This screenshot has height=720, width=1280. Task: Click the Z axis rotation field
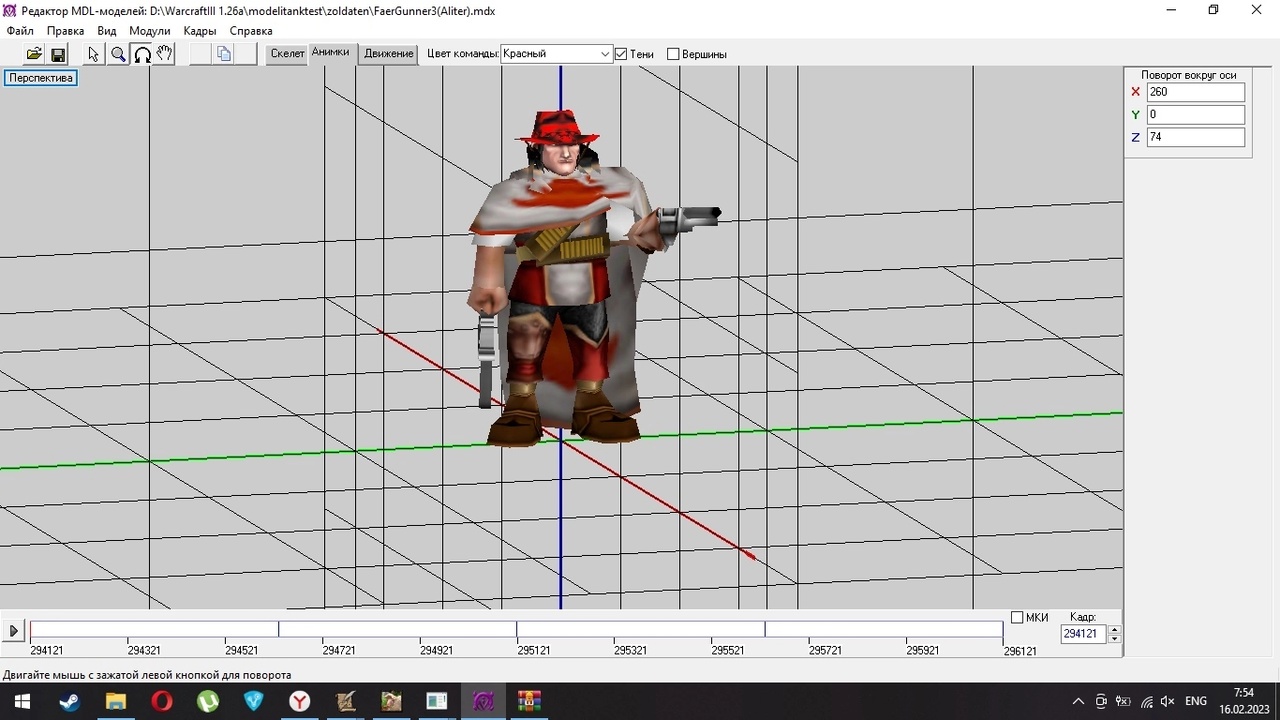pos(1196,137)
